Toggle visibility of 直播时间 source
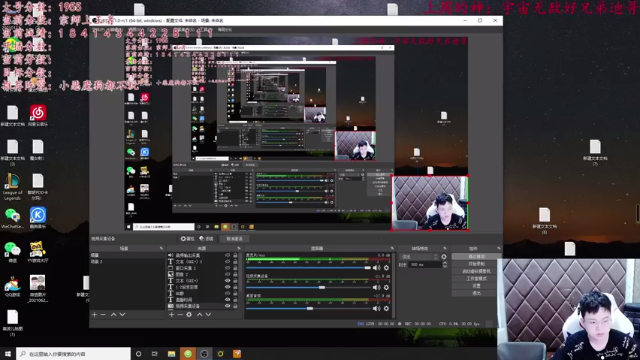 (227, 300)
